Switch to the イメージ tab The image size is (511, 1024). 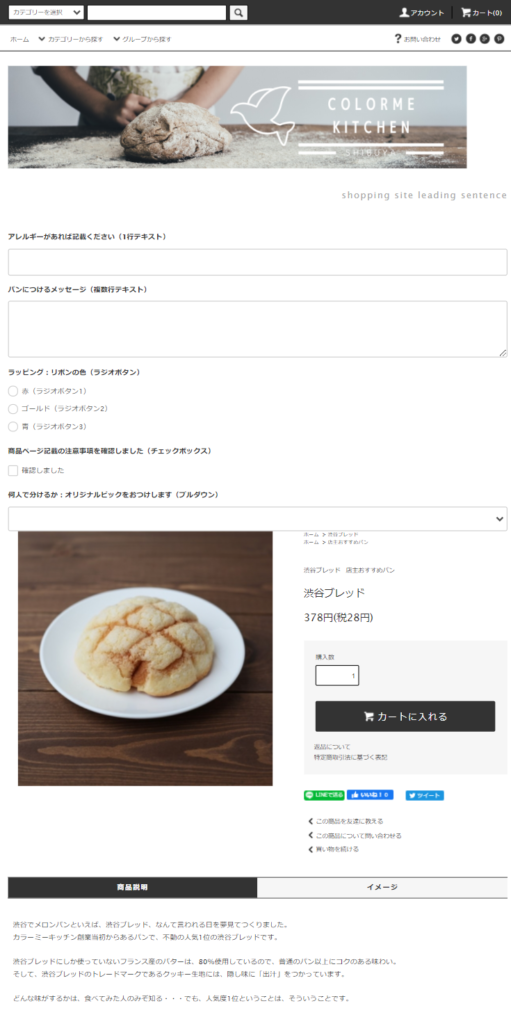382,887
